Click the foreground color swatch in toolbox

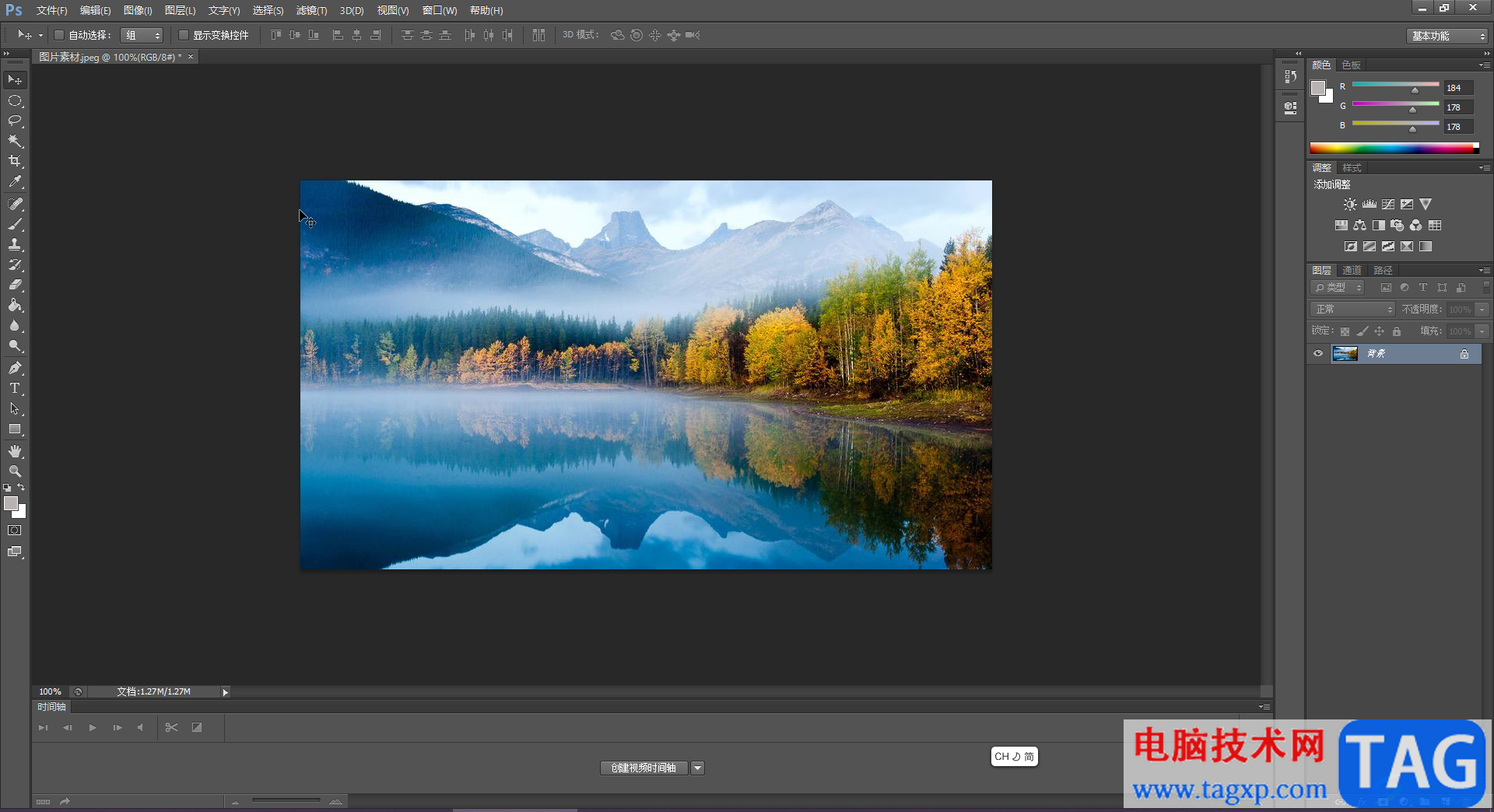11,504
